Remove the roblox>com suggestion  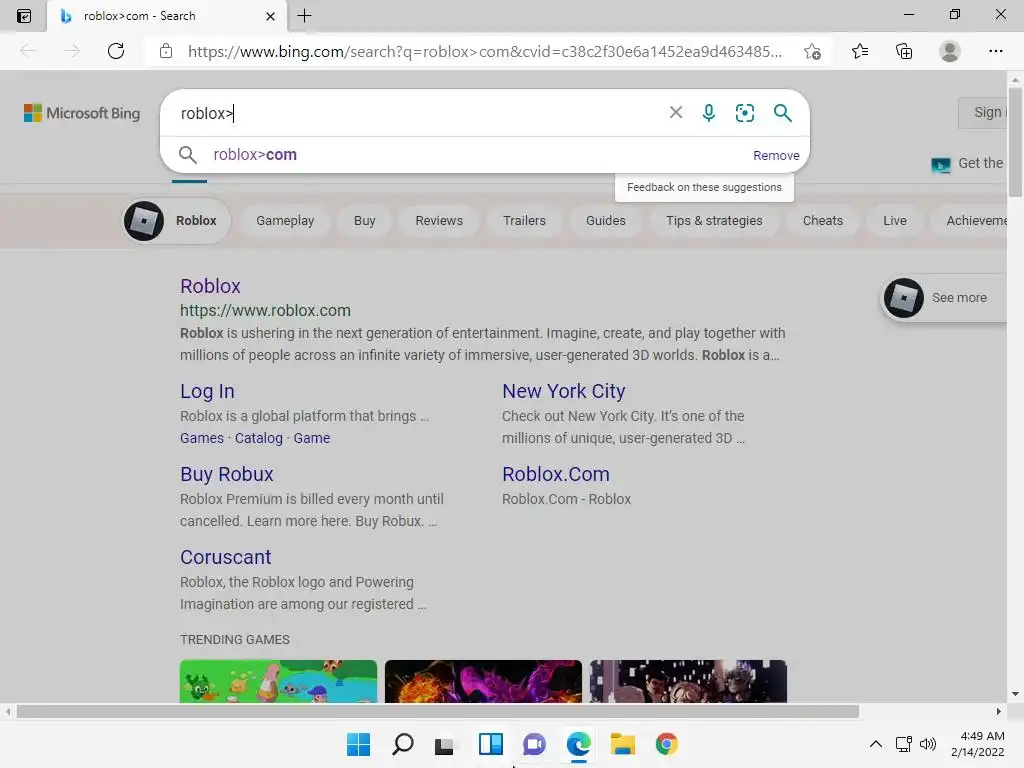coord(776,155)
